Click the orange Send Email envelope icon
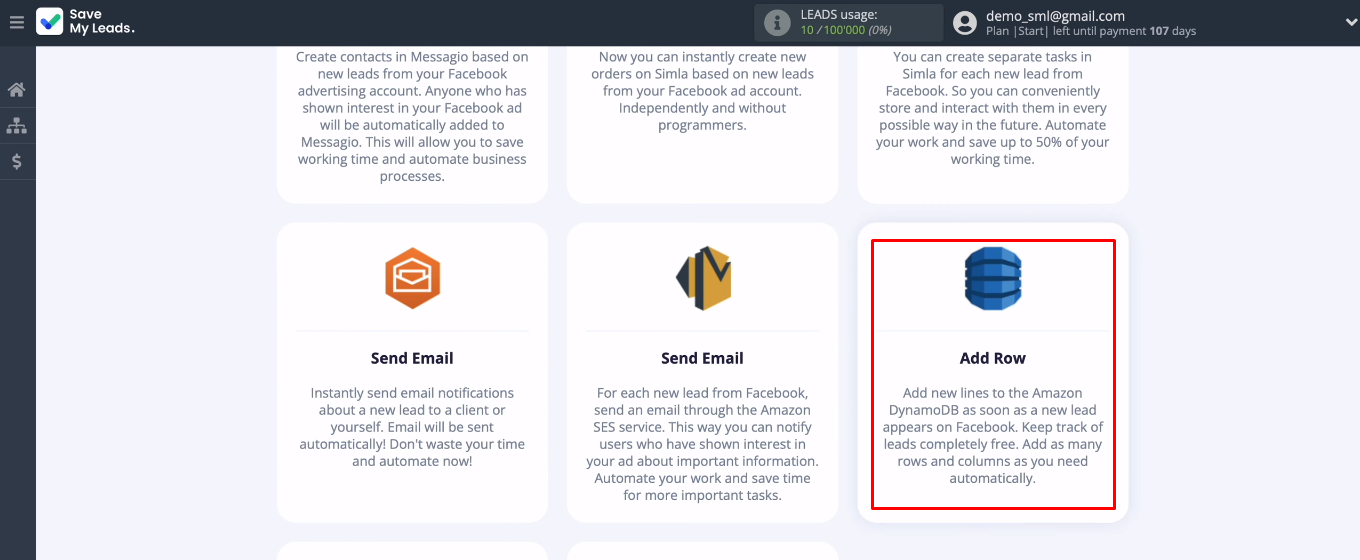 [412, 278]
